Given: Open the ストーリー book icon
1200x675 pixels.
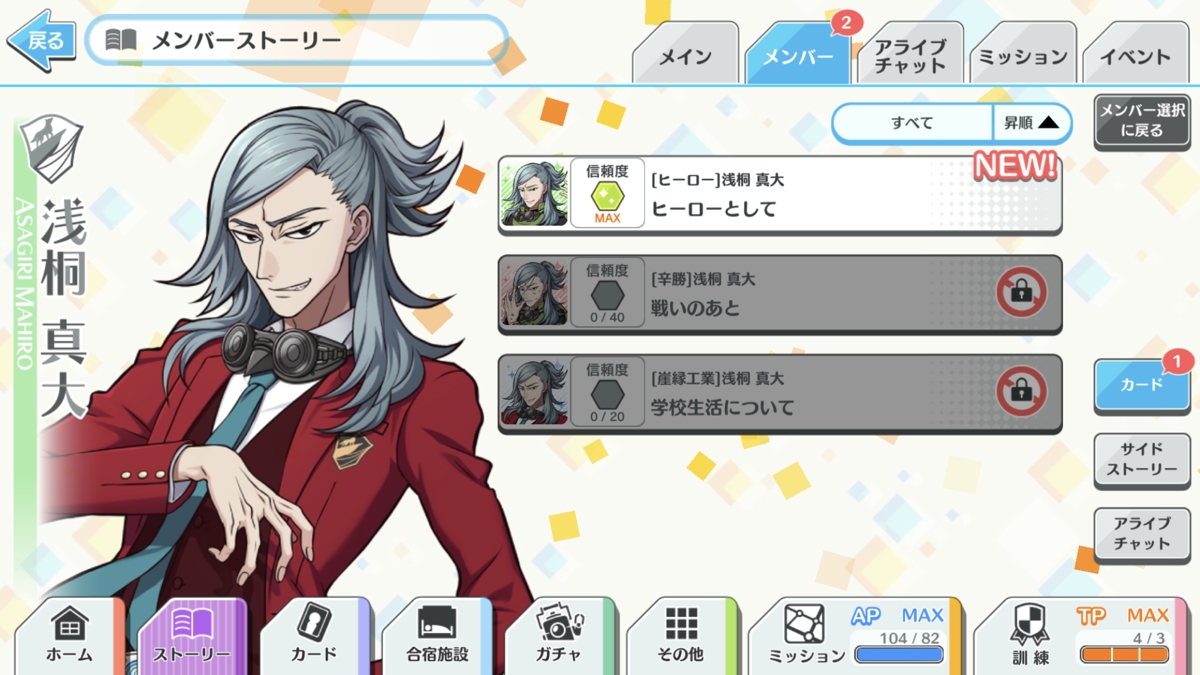Looking at the screenshot, I should (x=191, y=624).
